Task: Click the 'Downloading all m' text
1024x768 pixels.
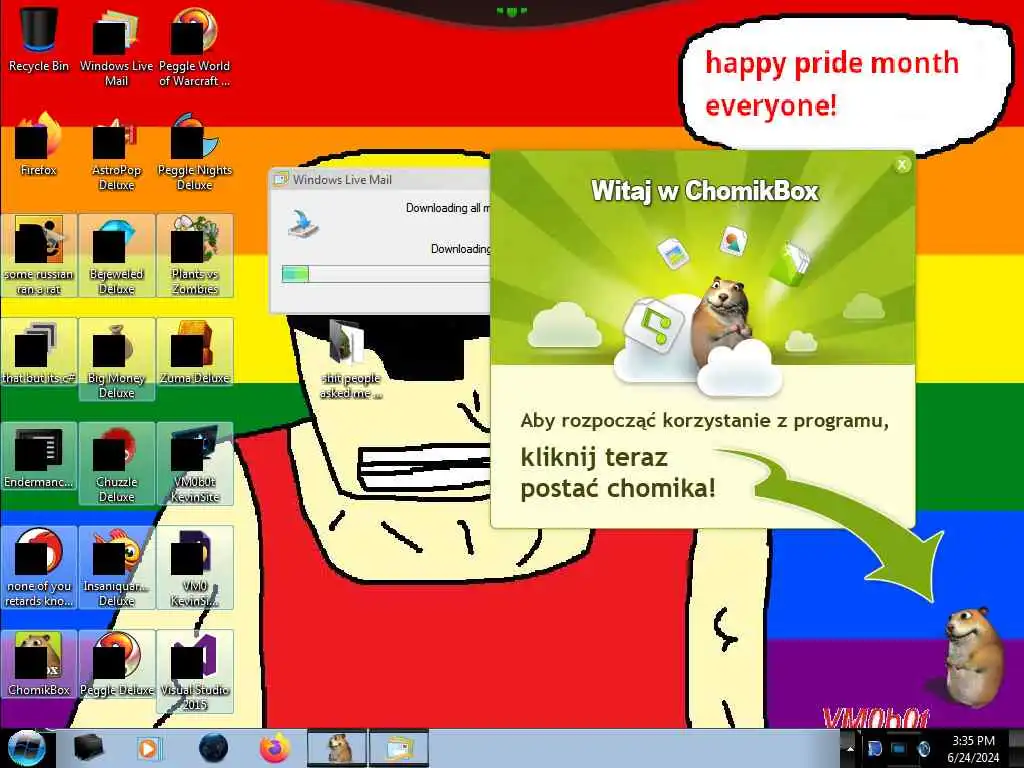Action: pyautogui.click(x=447, y=208)
